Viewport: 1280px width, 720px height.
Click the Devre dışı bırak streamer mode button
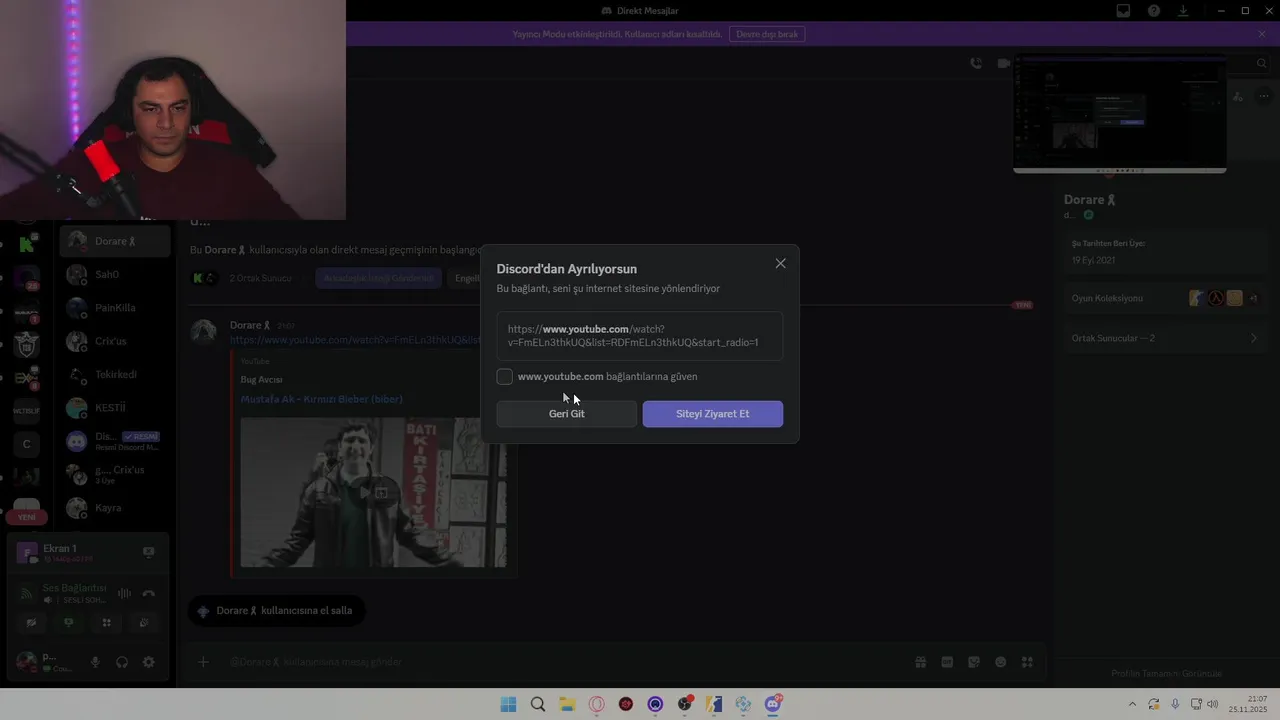[767, 34]
